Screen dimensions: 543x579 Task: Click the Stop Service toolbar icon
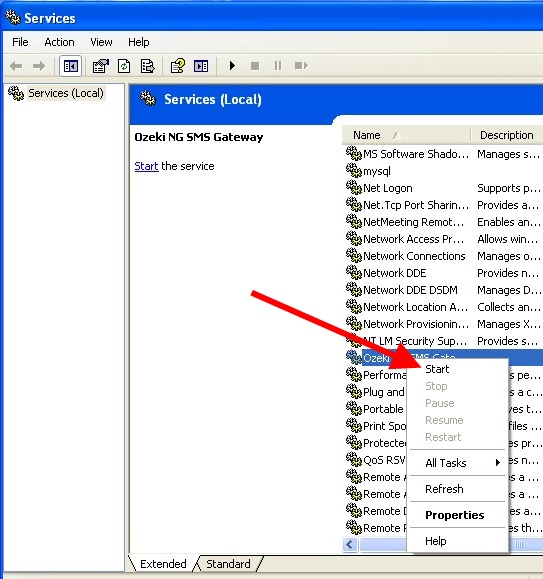[x=255, y=66]
